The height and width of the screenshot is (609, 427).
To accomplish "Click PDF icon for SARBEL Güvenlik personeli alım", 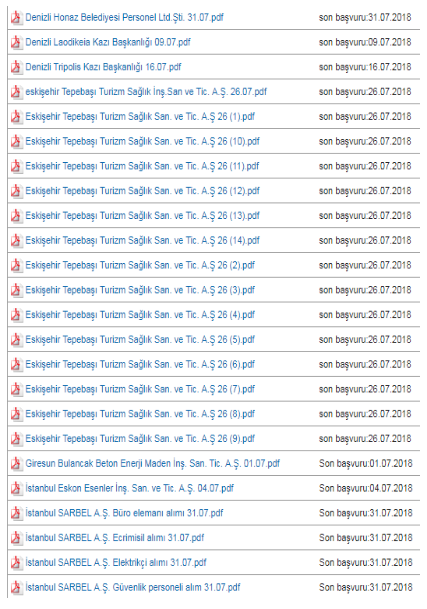I will 16,587.
